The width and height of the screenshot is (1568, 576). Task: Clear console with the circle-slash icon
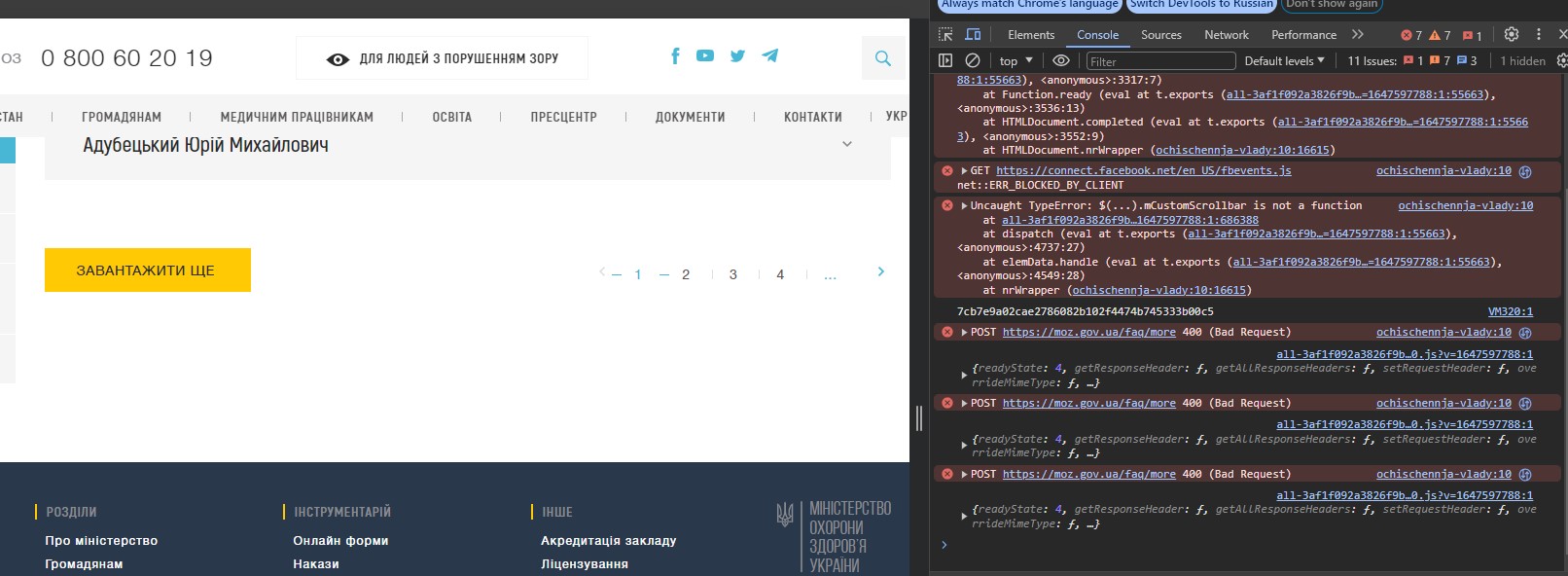(973, 60)
